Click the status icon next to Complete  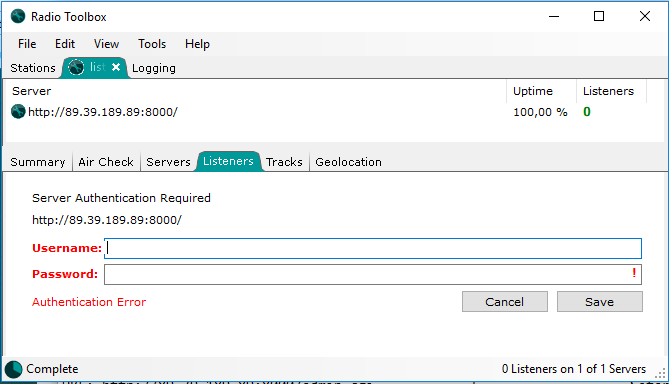[14, 369]
